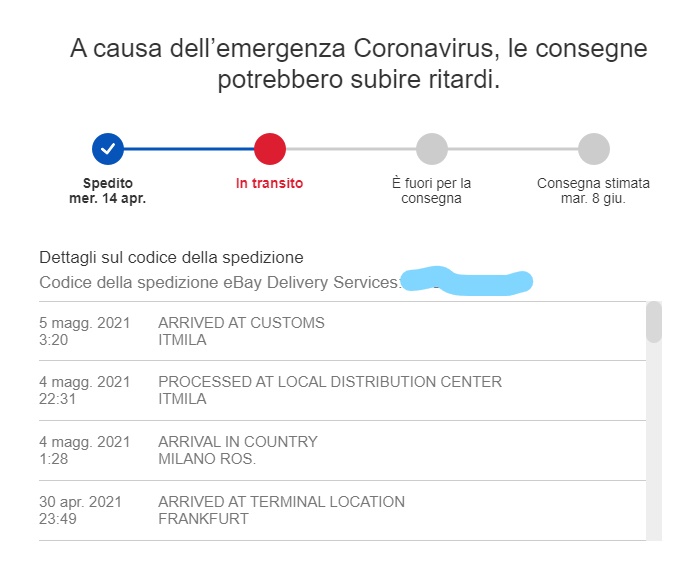Click the grey È fuori per la consegna circle
Image resolution: width=692 pixels, height=568 pixels.
pos(432,149)
